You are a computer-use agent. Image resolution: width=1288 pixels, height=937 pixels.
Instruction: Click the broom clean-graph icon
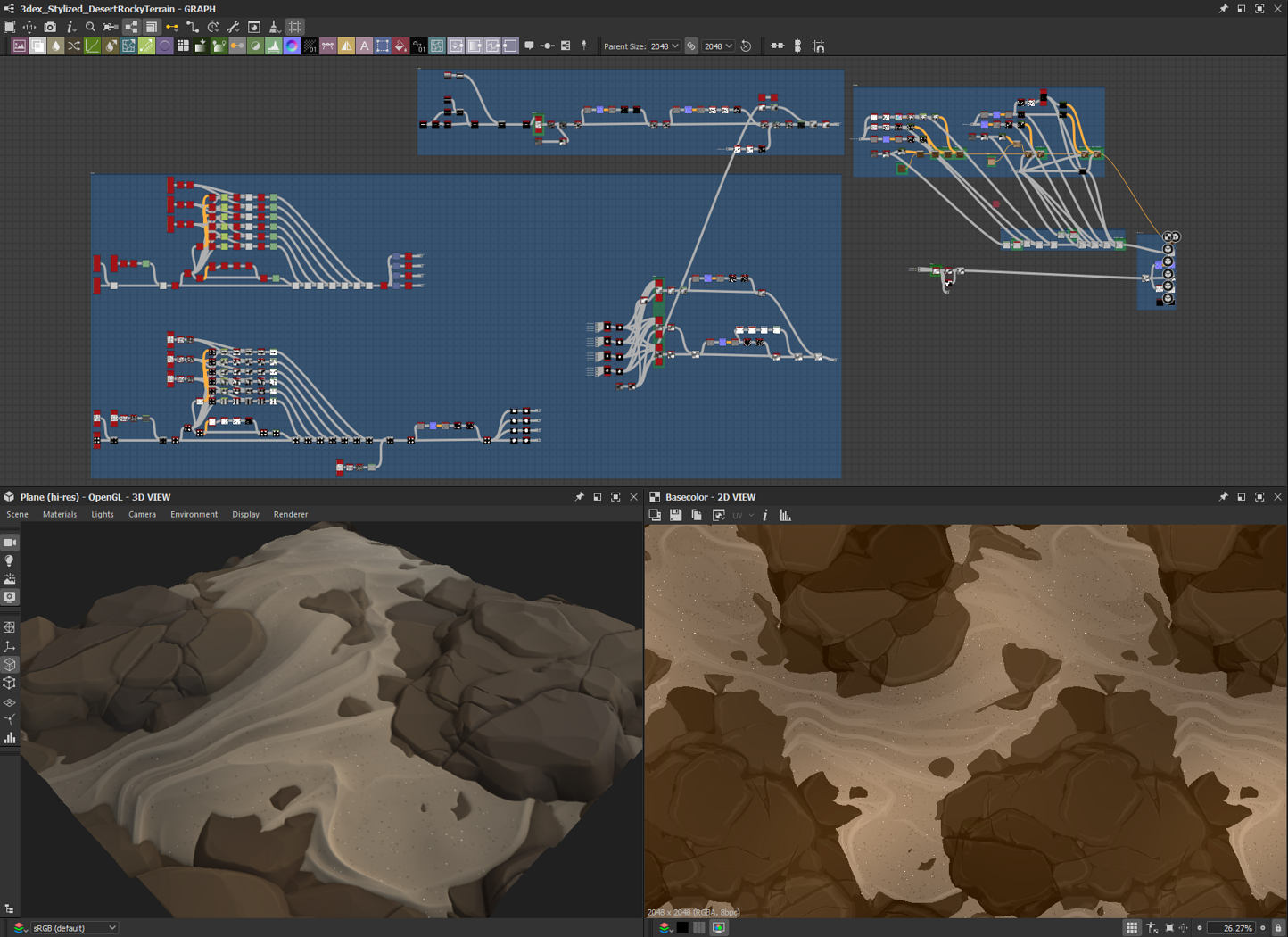click(275, 28)
